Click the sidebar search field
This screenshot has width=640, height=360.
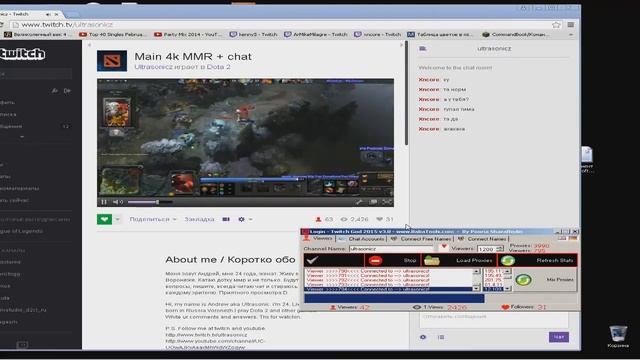pyautogui.click(x=36, y=74)
